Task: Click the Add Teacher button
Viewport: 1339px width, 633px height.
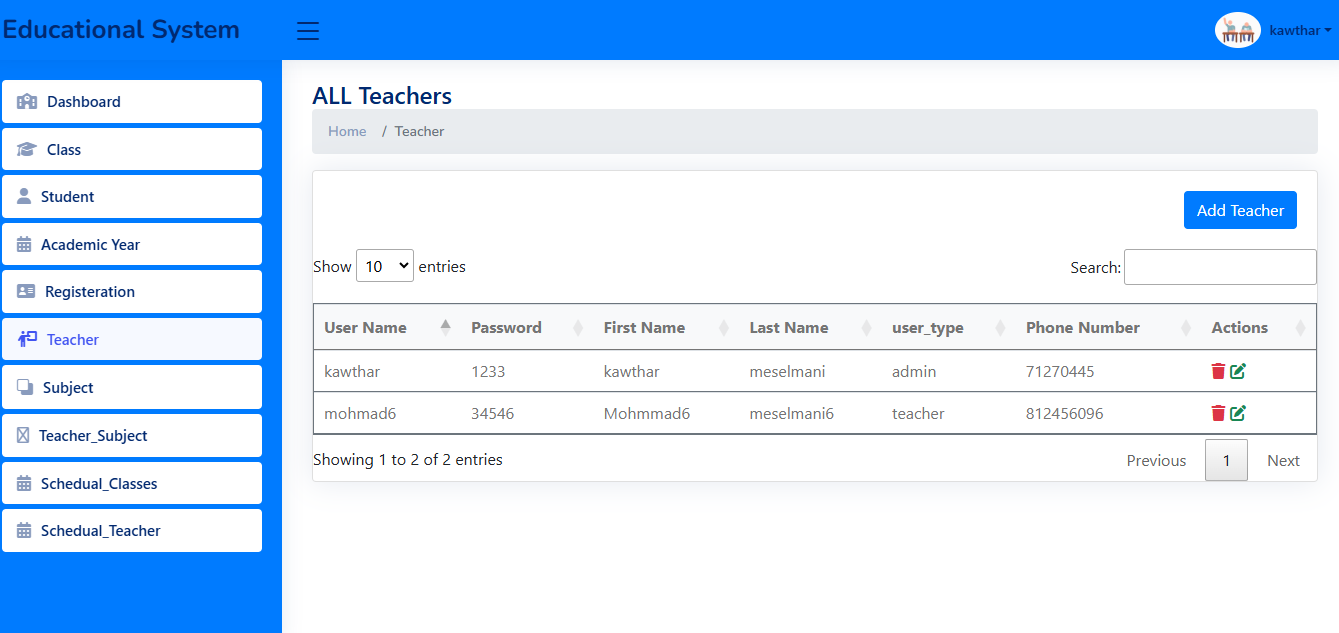Action: coord(1240,210)
